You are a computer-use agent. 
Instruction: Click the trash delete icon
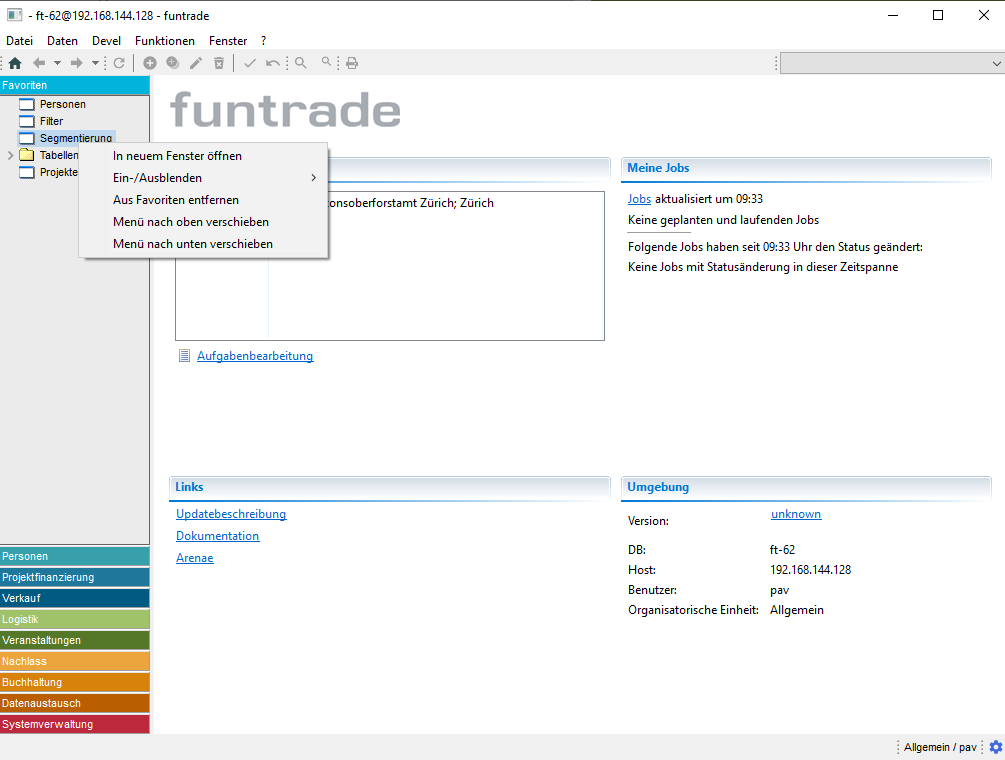pos(219,63)
